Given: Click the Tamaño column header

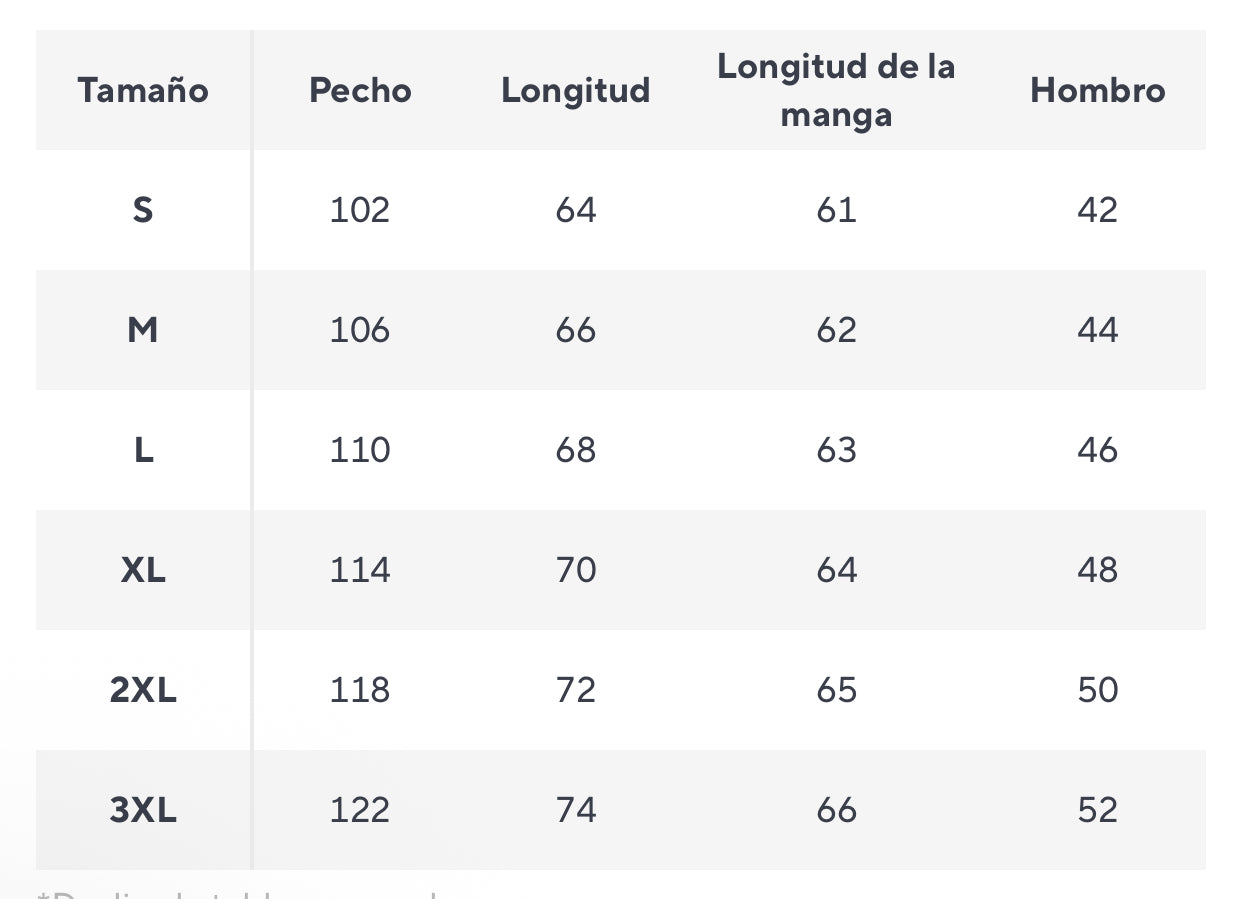Looking at the screenshot, I should pyautogui.click(x=143, y=90).
